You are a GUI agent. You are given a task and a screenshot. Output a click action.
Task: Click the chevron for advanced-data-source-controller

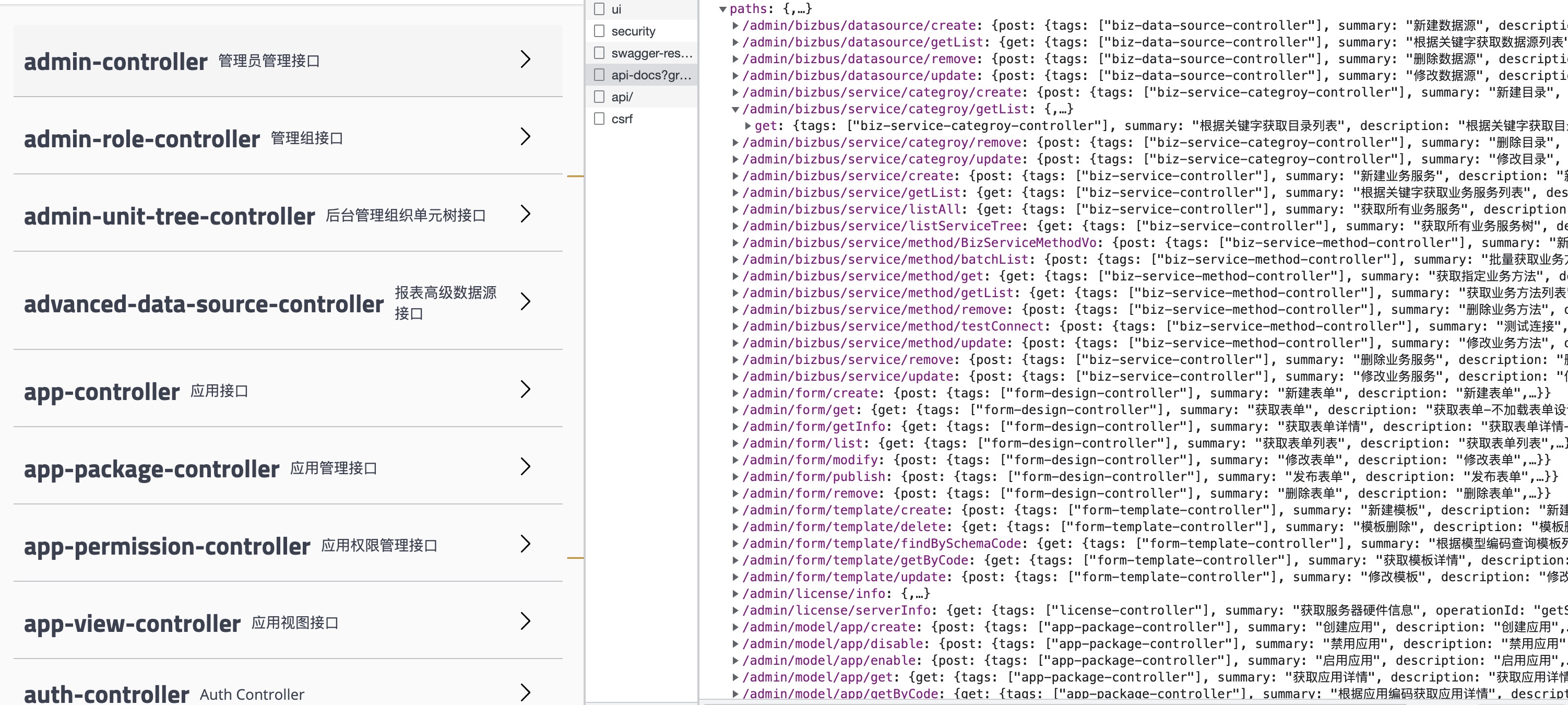(526, 301)
